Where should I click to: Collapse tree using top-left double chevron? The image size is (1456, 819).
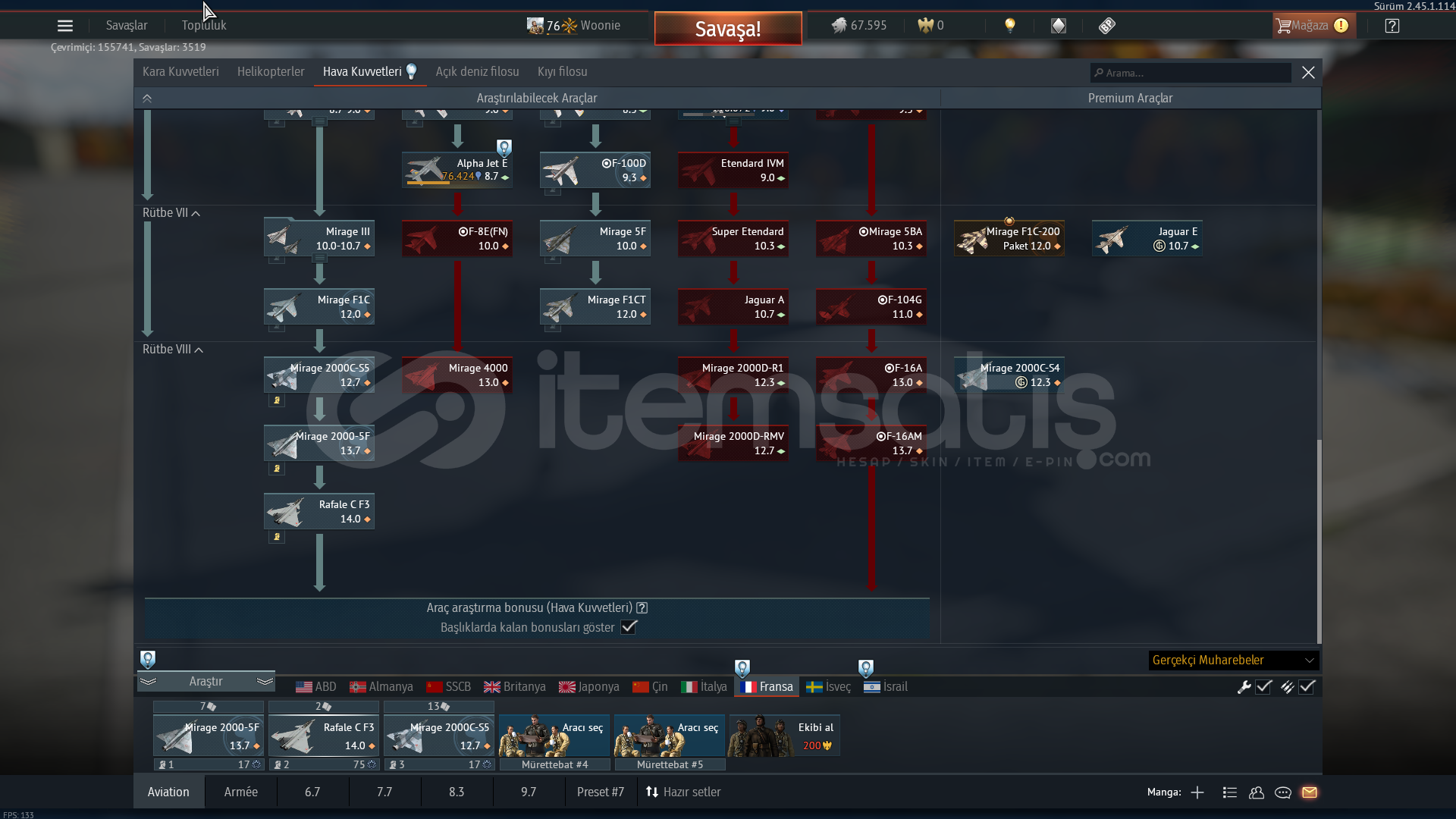(147, 99)
